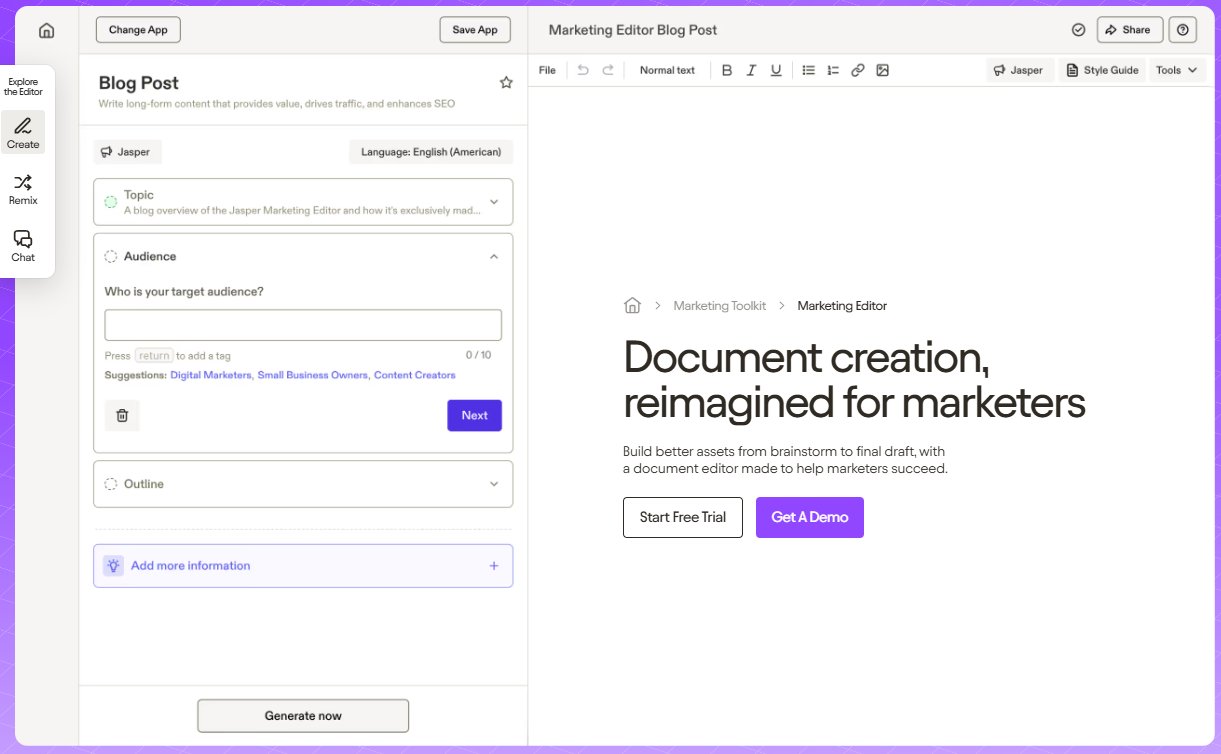
Task: Open the help question mark icon
Action: (x=1183, y=30)
